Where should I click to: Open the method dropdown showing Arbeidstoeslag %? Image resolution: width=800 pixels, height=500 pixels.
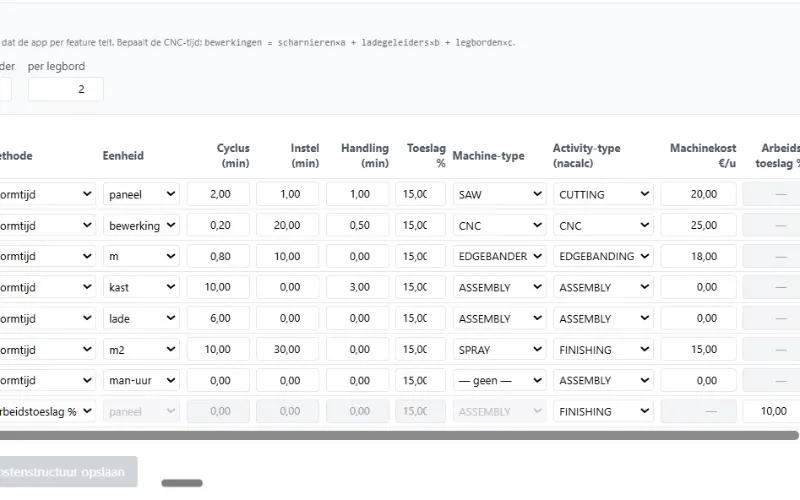point(47,411)
